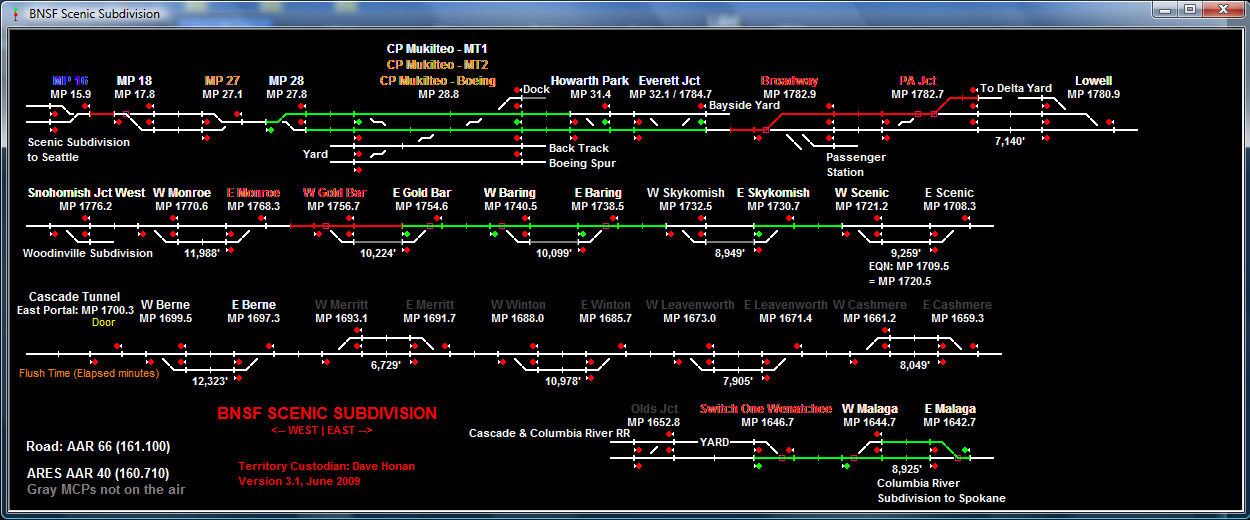1250x520 pixels.
Task: Click the Road: AAR 66 (161.100) text
Action: (99, 447)
